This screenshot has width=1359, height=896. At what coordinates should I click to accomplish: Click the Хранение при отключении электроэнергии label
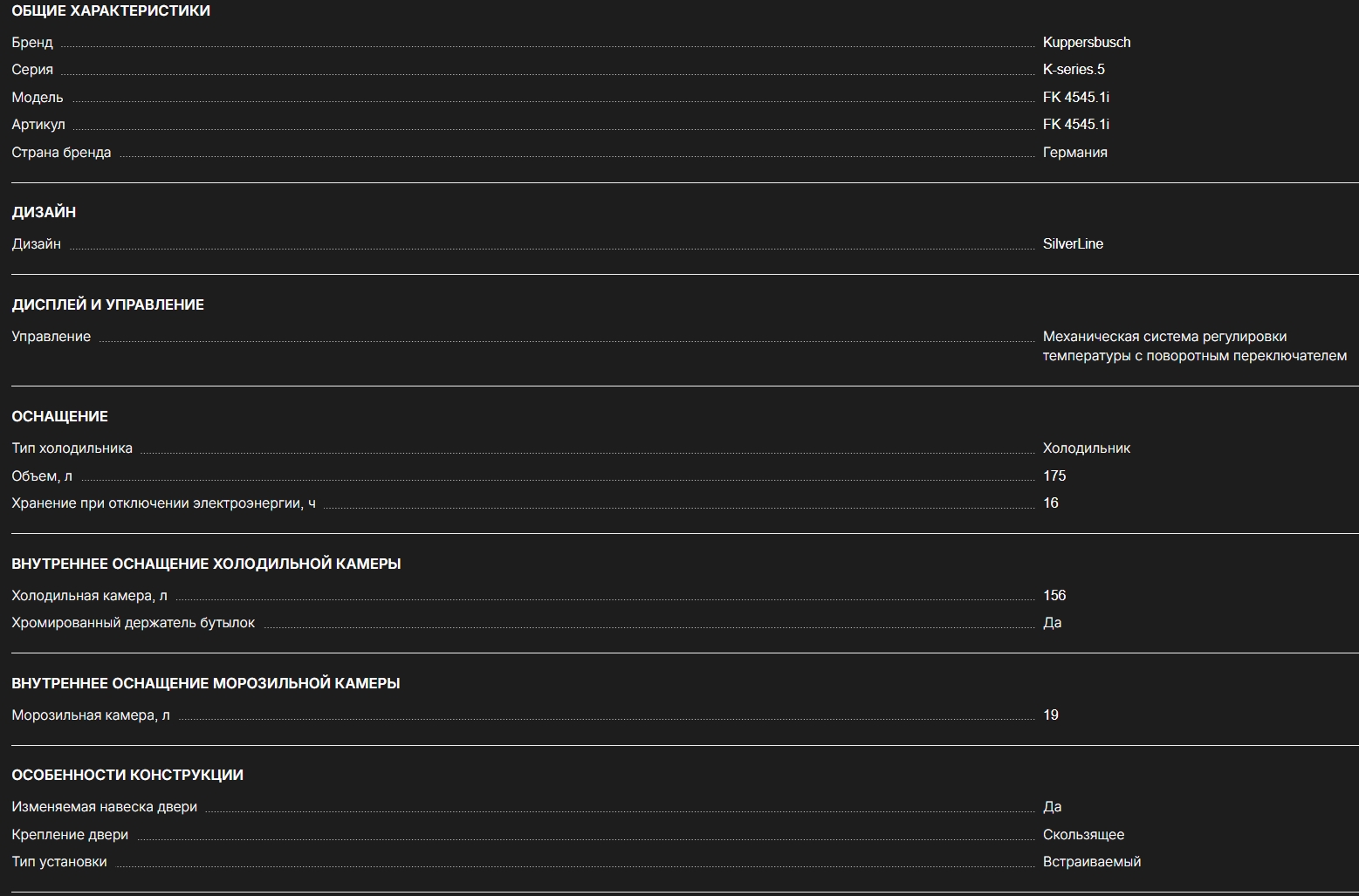coord(163,503)
